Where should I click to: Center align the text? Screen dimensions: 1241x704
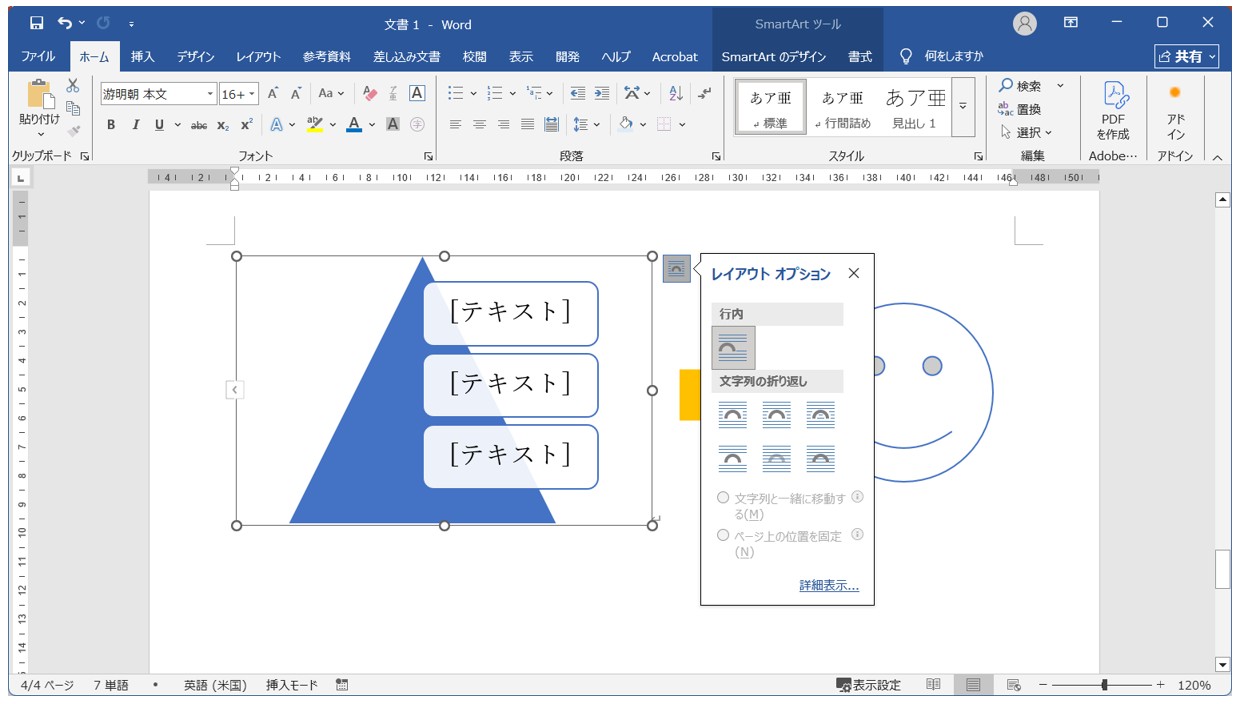[479, 125]
